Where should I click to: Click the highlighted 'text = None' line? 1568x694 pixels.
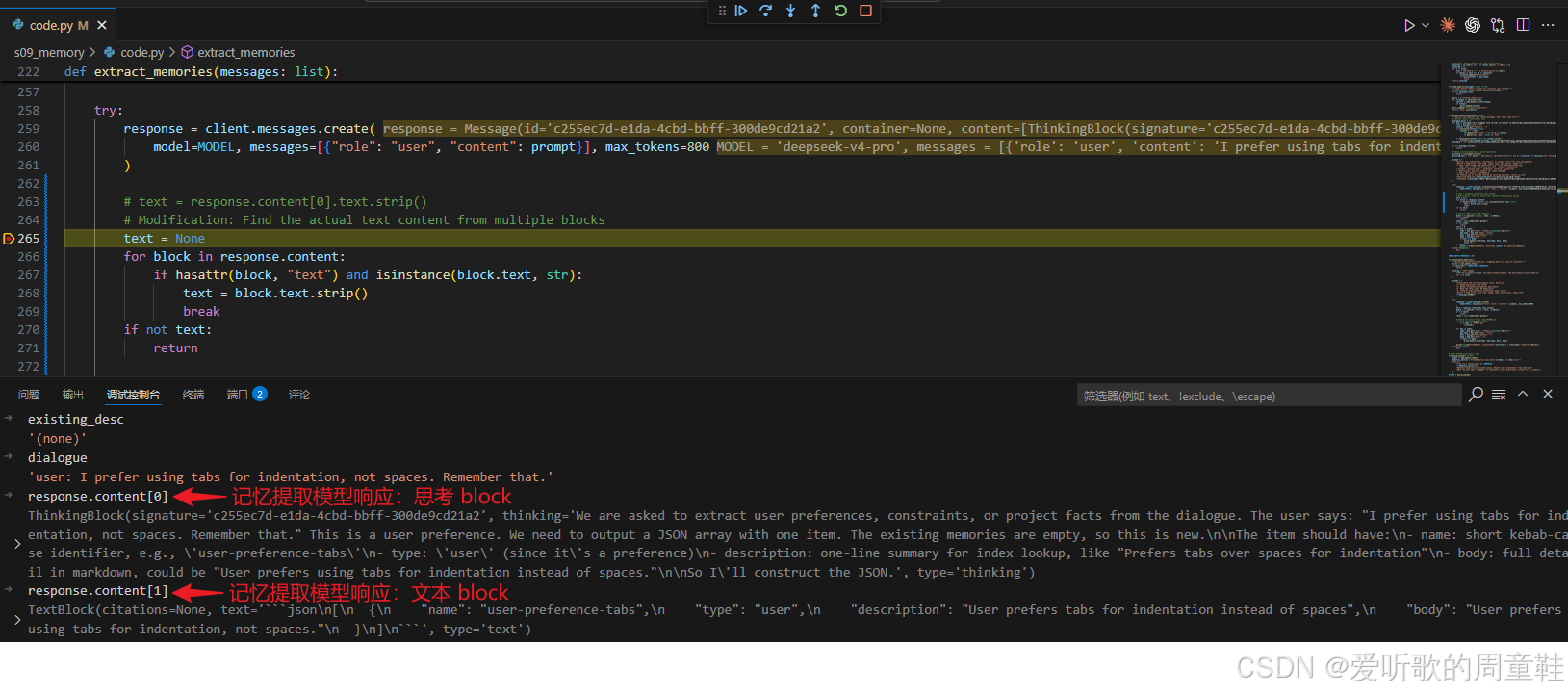[165, 239]
